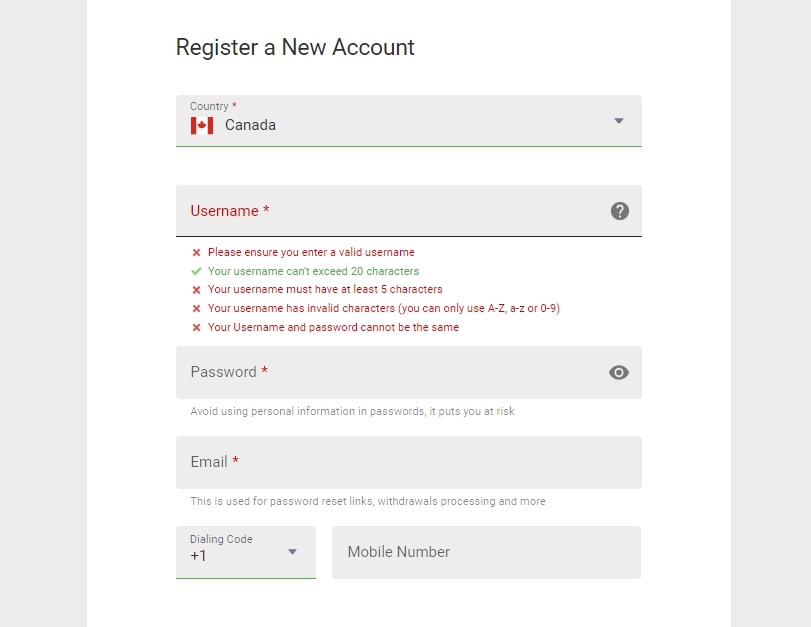Click the green checkmark beside 20 characters rule
Screen dimensions: 811x627
coord(197,271)
